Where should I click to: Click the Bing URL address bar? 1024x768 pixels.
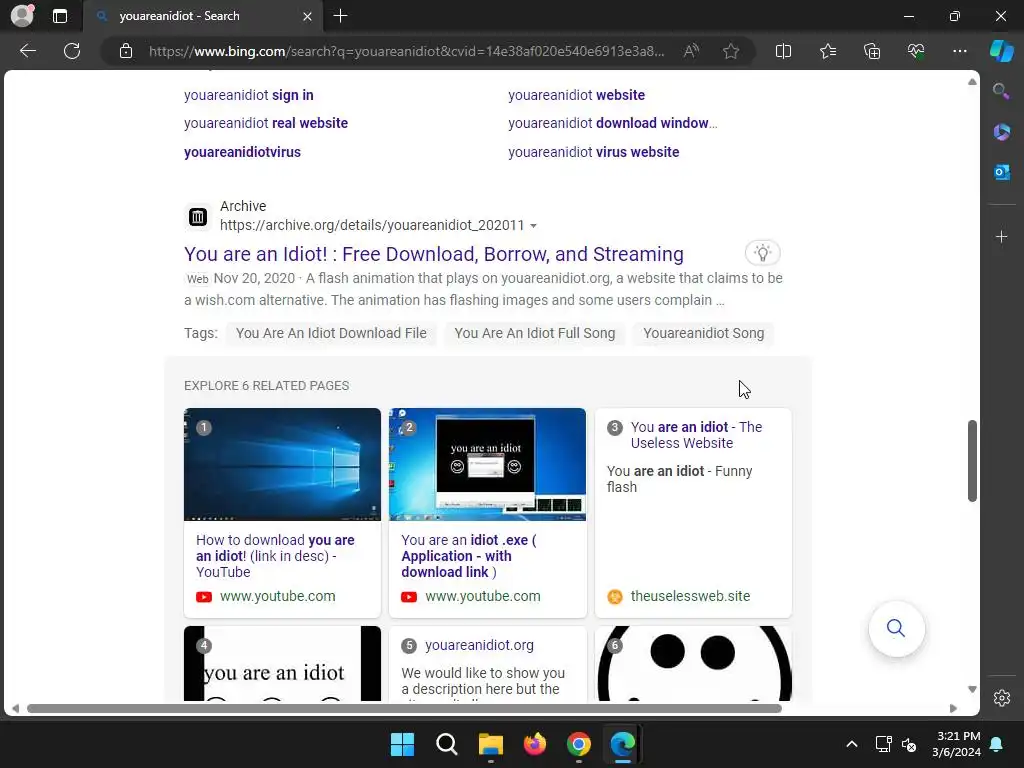406,51
